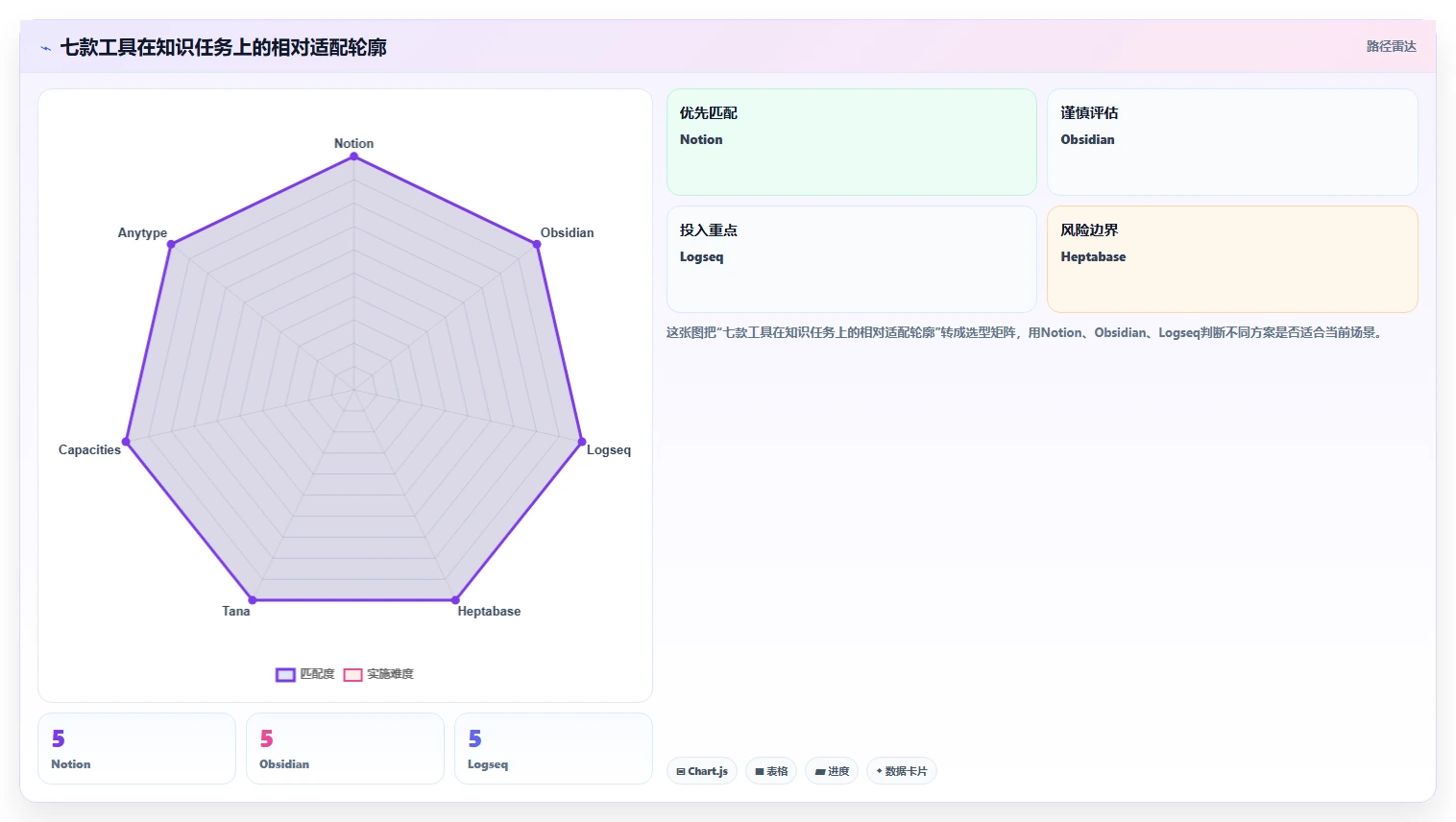Click the purple 匹配度 legend swatch

285,675
